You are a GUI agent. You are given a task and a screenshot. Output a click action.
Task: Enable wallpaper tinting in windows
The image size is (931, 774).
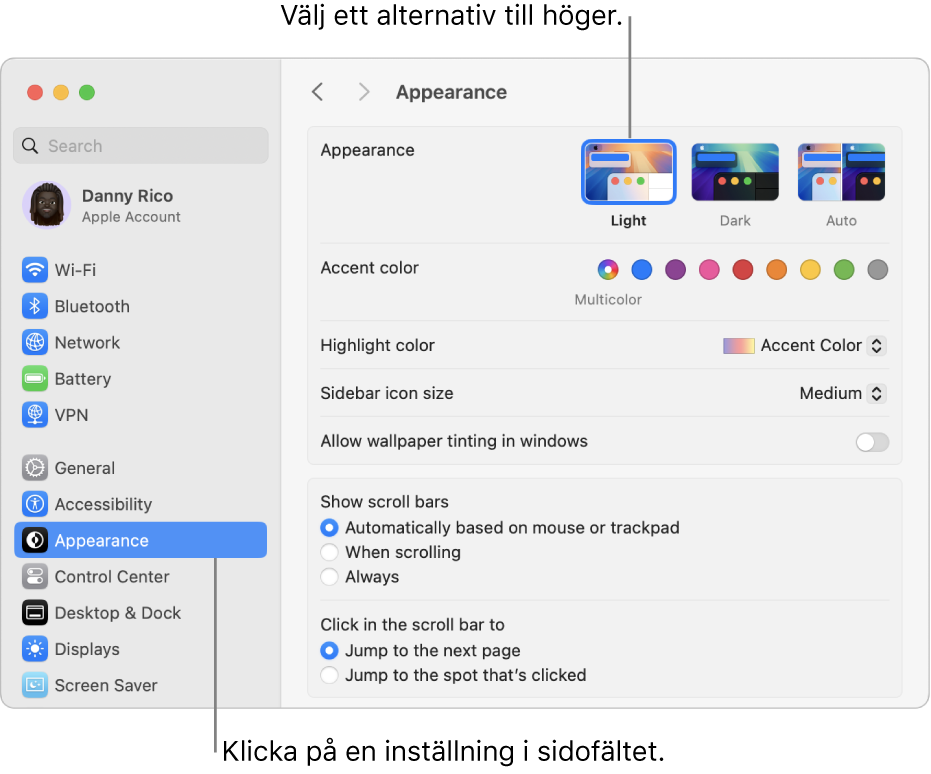(872, 442)
